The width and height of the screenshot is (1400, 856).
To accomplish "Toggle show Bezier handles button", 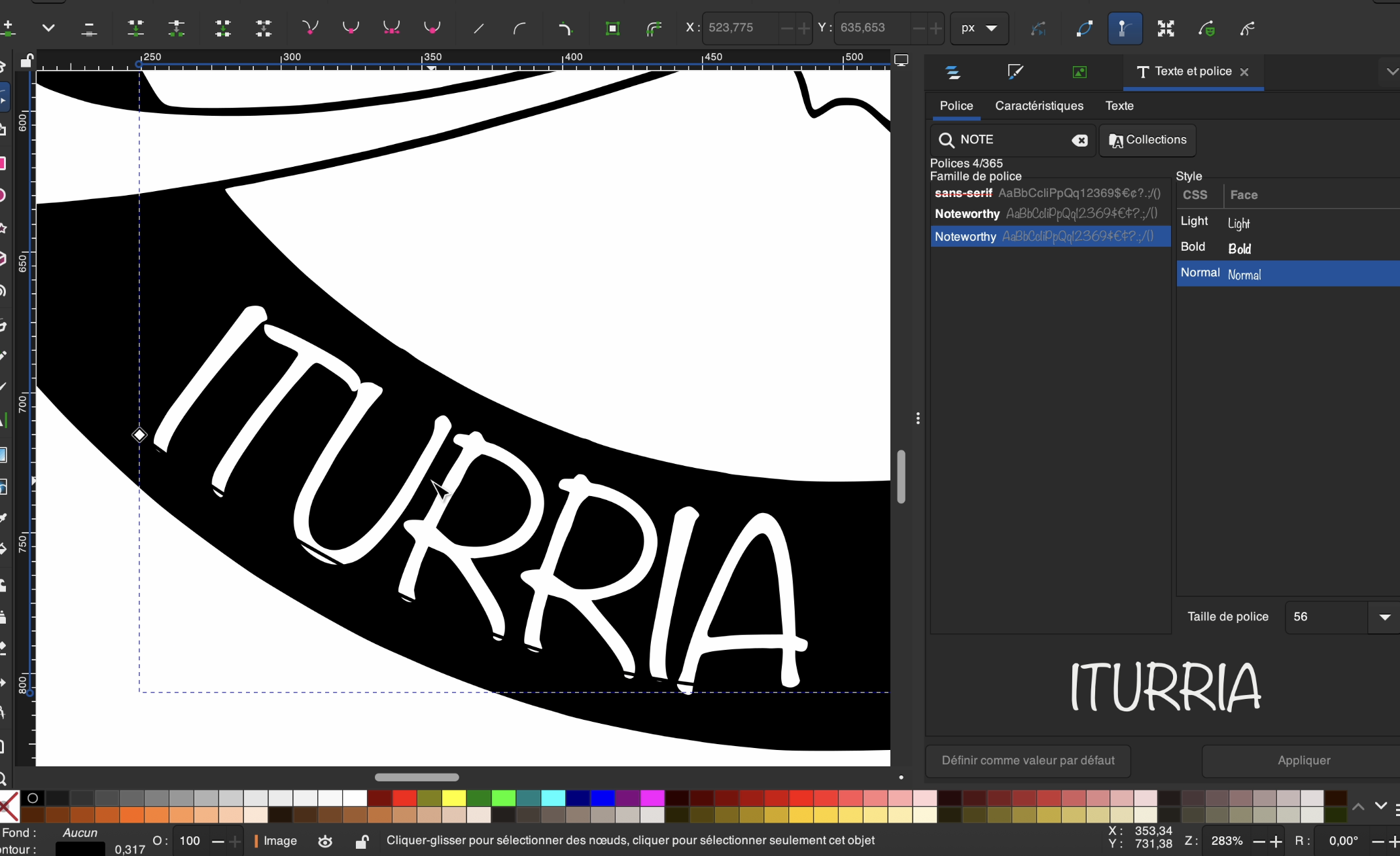I will pos(1125,28).
